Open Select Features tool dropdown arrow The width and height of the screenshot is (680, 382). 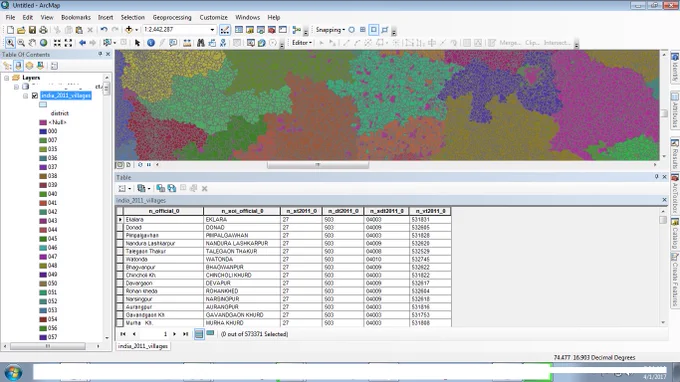click(114, 43)
